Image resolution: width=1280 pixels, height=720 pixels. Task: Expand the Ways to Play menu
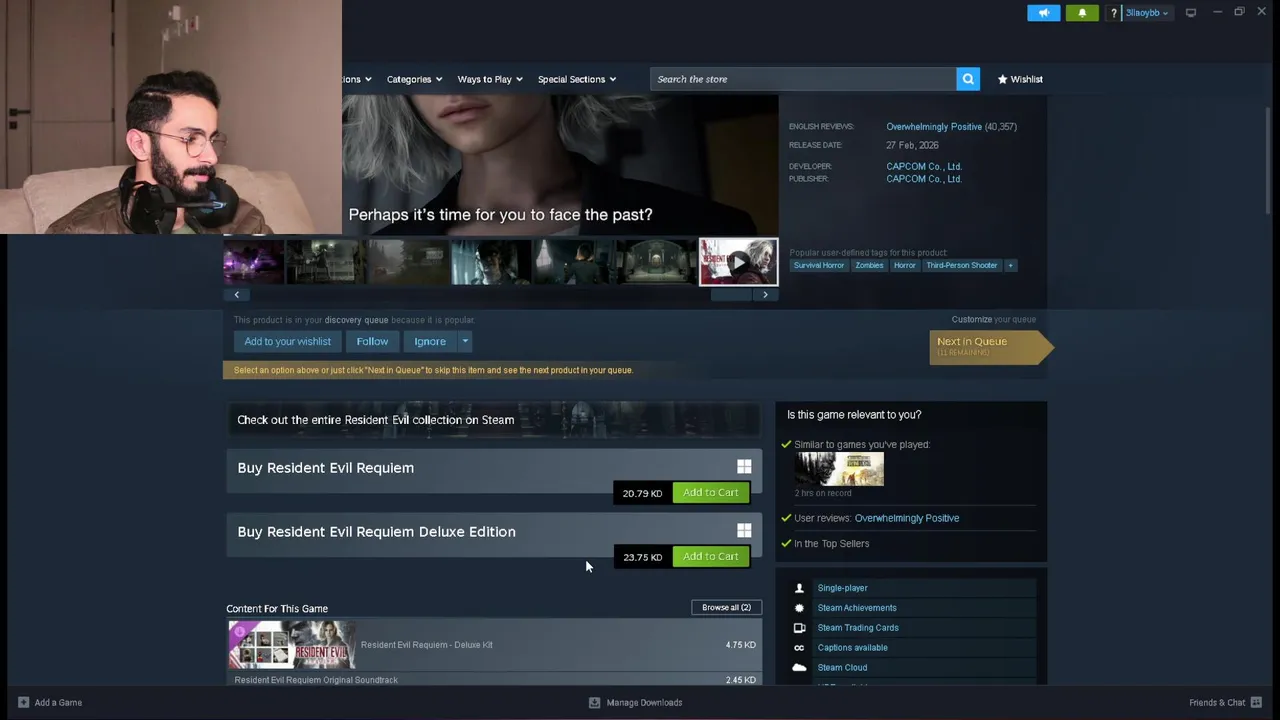(x=490, y=79)
